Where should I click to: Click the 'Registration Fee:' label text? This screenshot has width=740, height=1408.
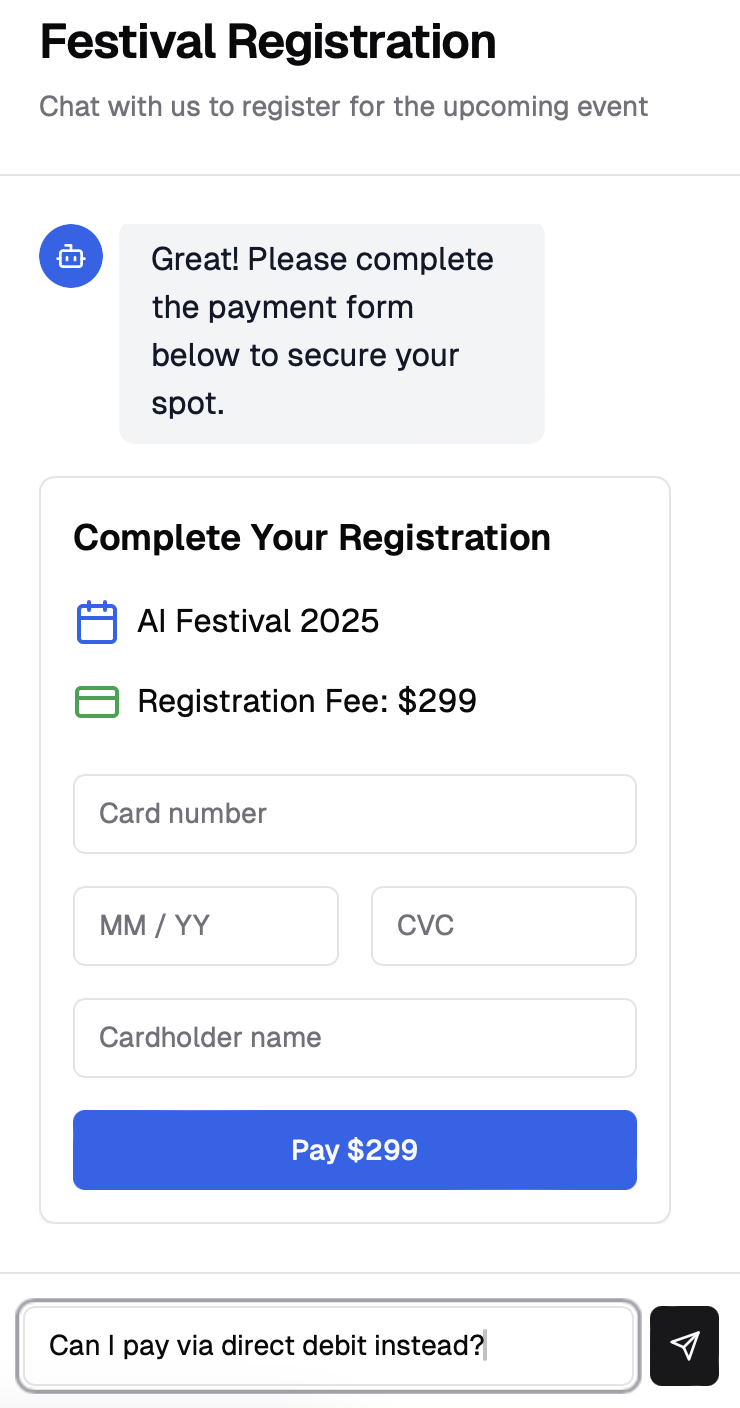click(x=263, y=702)
